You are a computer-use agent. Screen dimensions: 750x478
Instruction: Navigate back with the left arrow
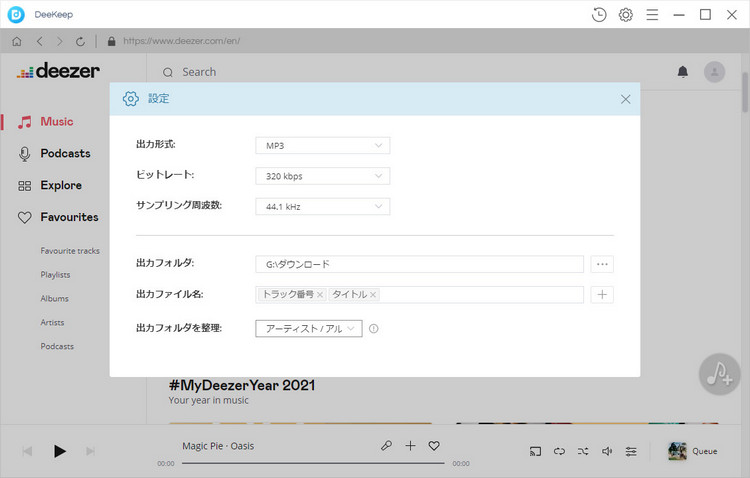pos(40,42)
